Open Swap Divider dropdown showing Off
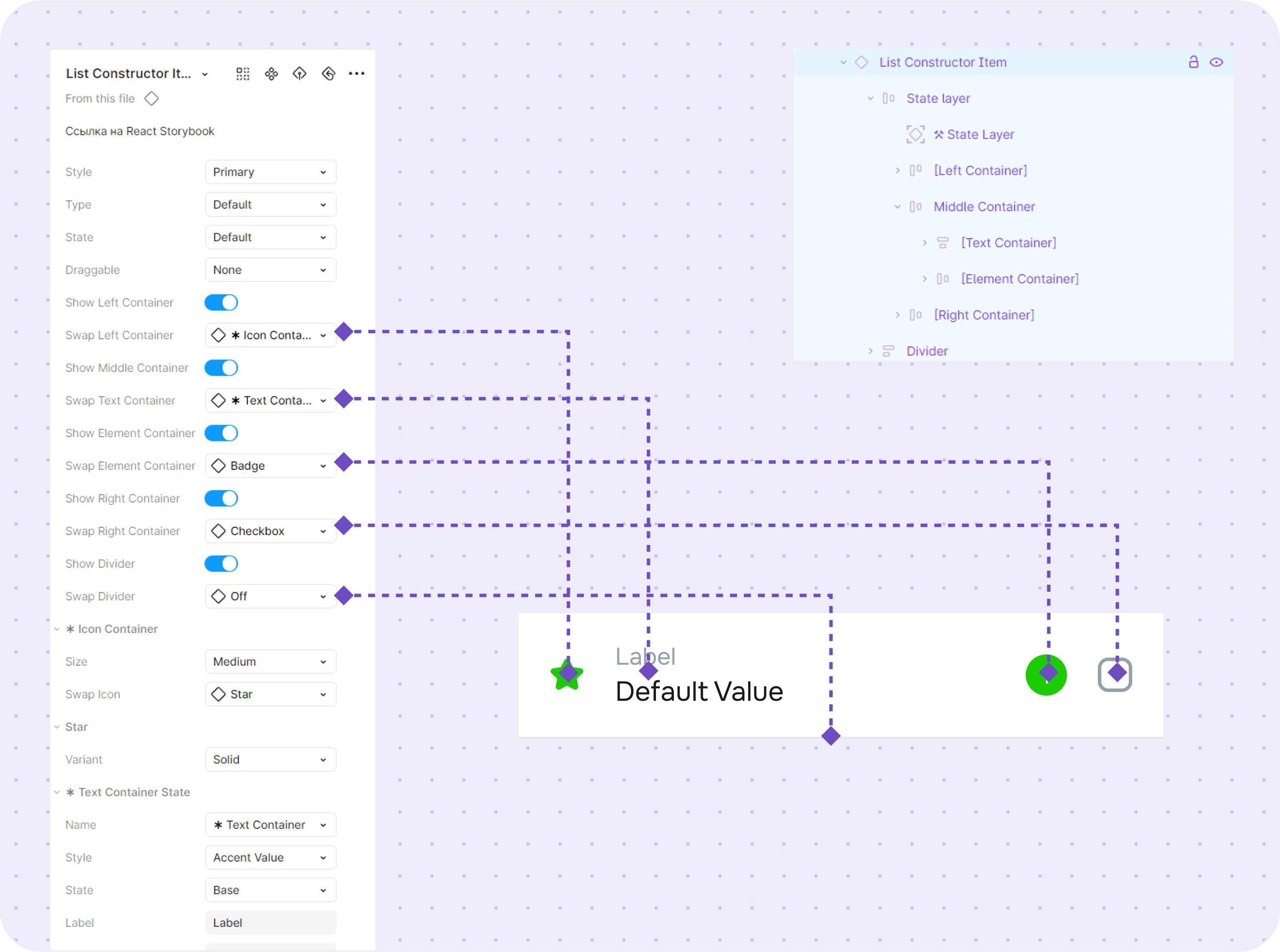The image size is (1280, 952). [270, 596]
